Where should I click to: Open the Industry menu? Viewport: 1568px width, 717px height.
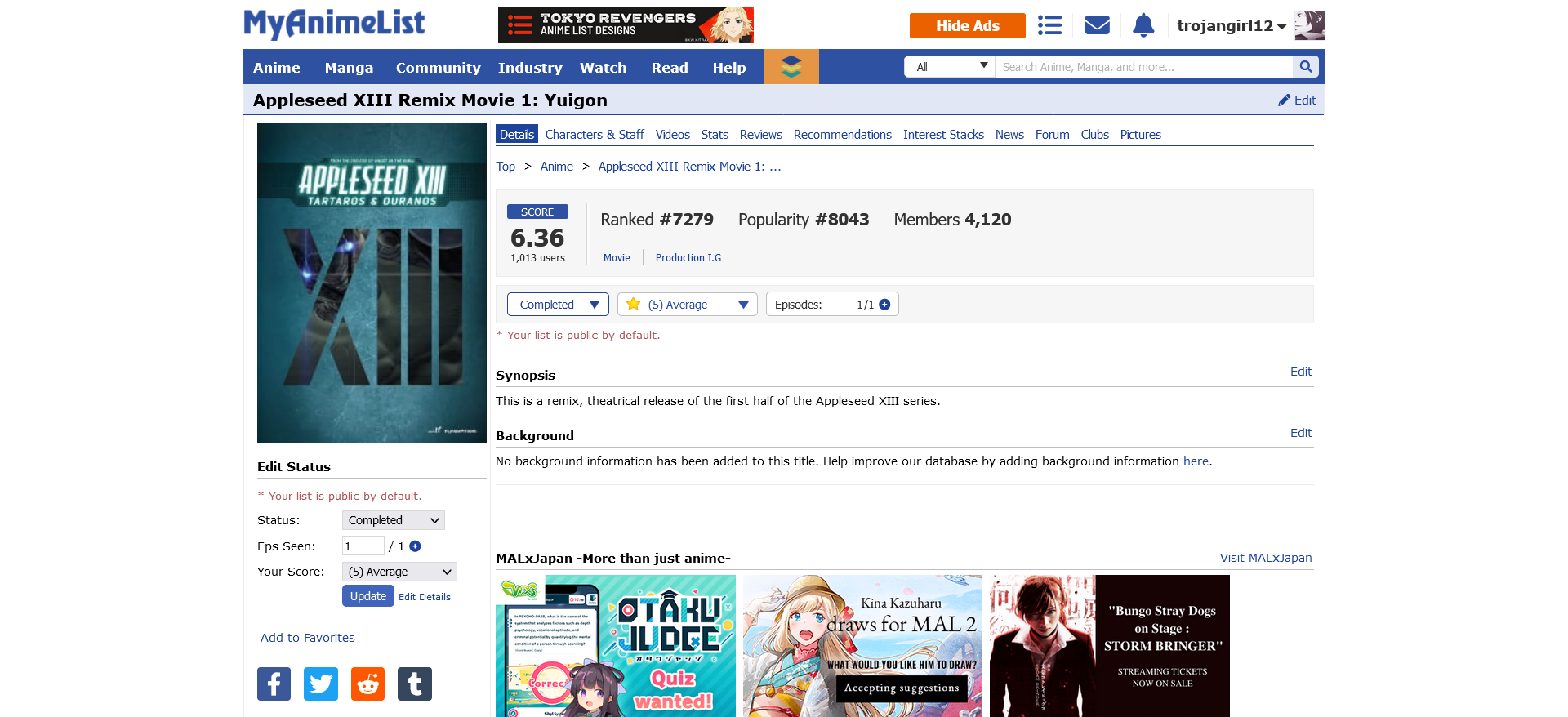pos(530,68)
